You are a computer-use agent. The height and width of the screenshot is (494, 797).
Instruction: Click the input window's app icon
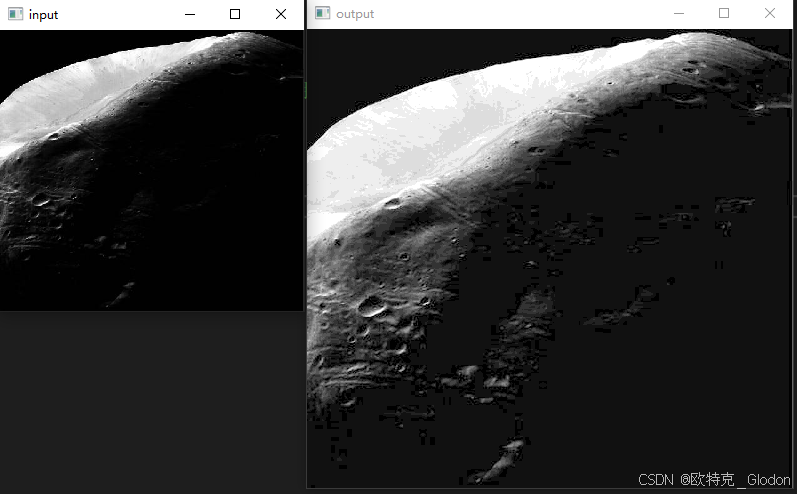[x=15, y=14]
